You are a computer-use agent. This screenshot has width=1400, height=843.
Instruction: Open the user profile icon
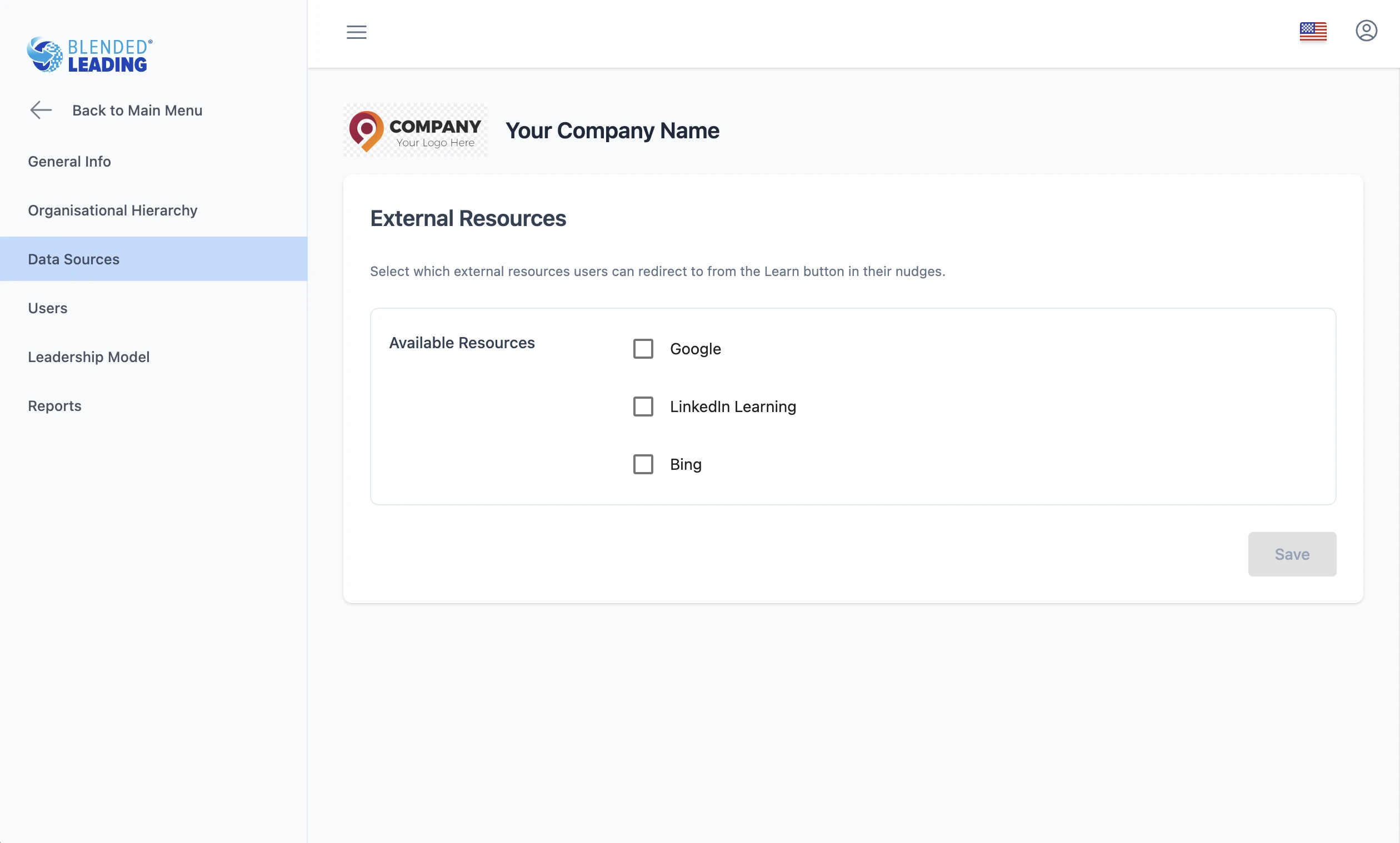tap(1366, 31)
